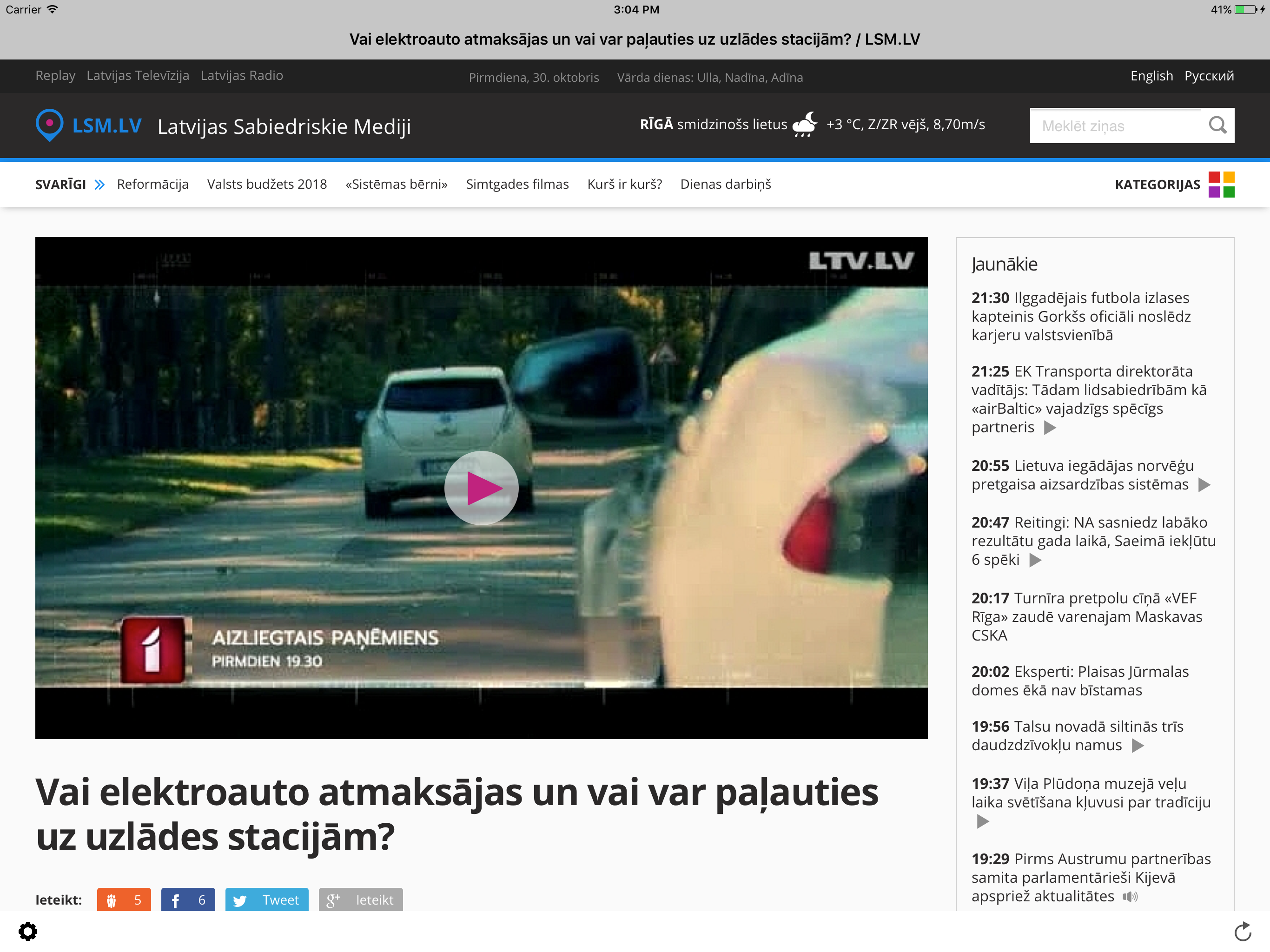Open Reformācija topic in navigation
This screenshot has height=952, width=1270.
click(153, 185)
